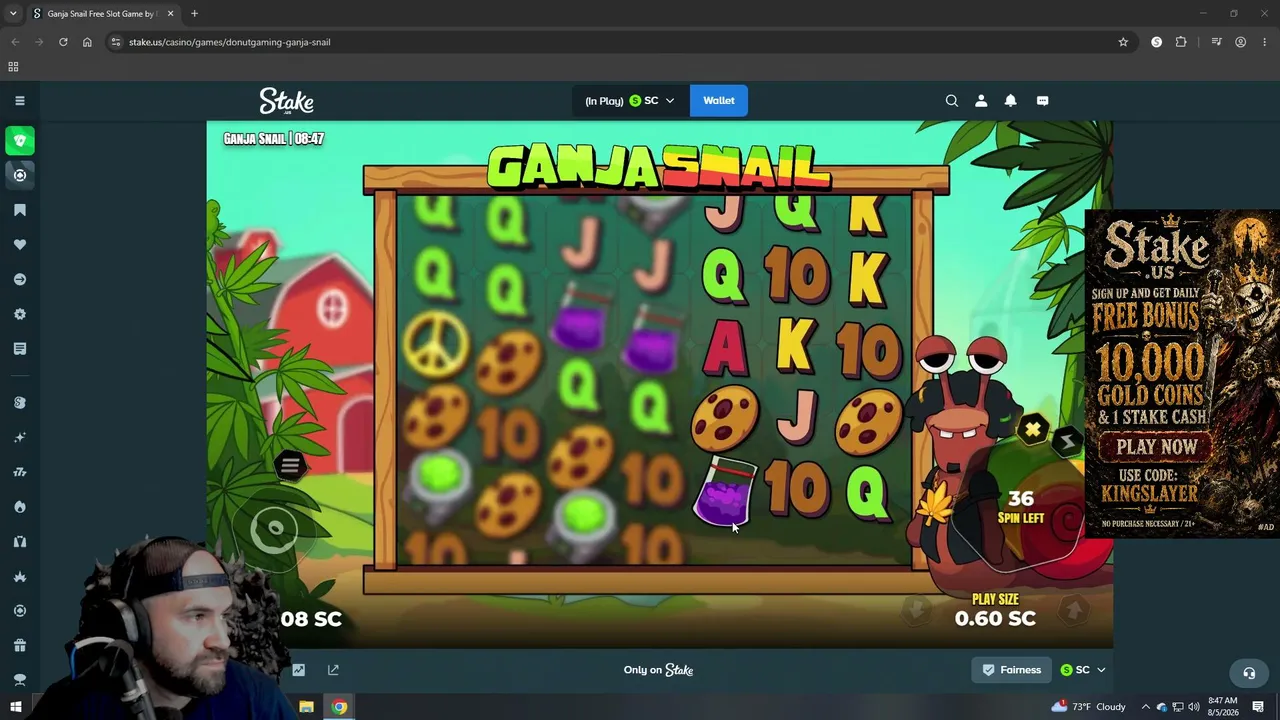Click the browser address bar URL
The height and width of the screenshot is (720, 1280).
229,42
